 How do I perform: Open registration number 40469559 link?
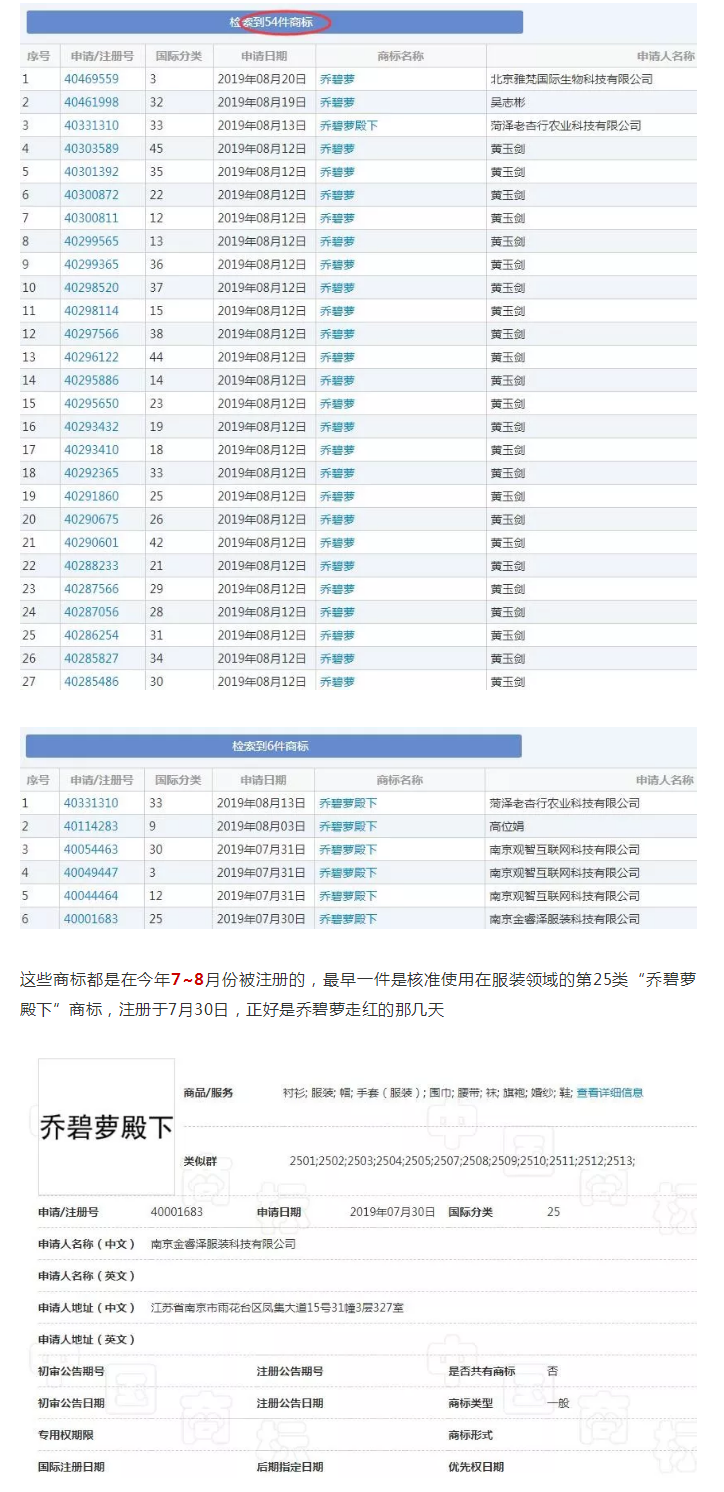[x=91, y=79]
